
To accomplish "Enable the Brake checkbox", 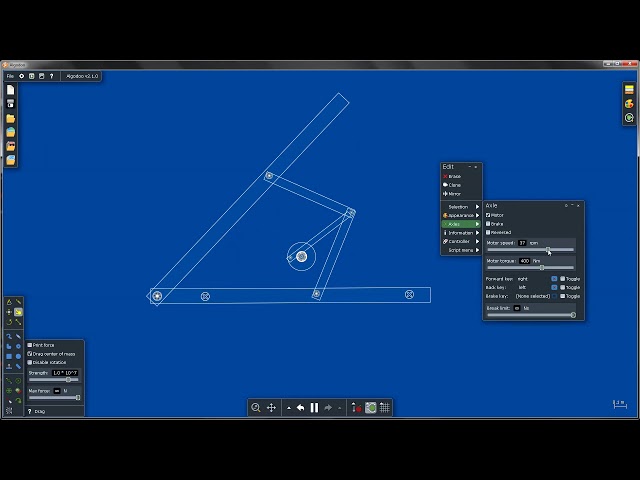I will [488, 224].
